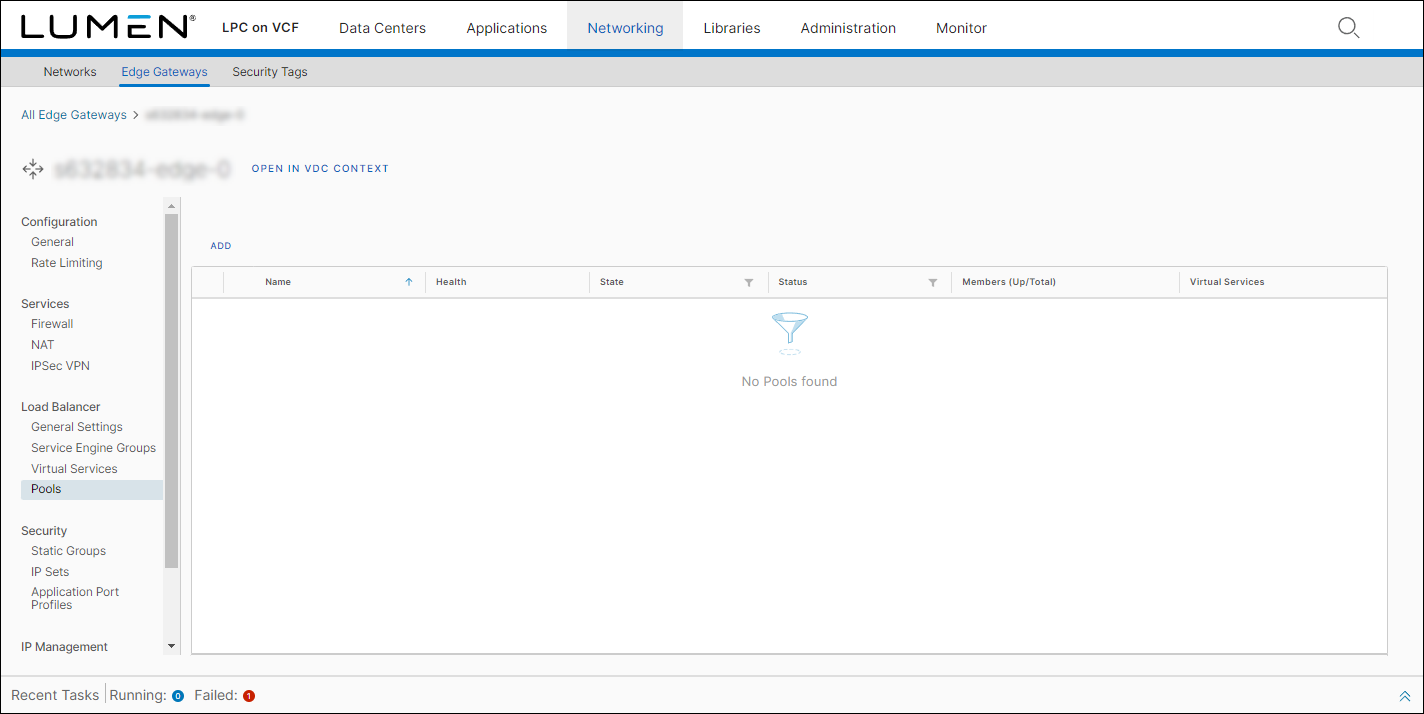Click the Health column header
Viewport: 1424px width, 714px height.
[x=451, y=282]
